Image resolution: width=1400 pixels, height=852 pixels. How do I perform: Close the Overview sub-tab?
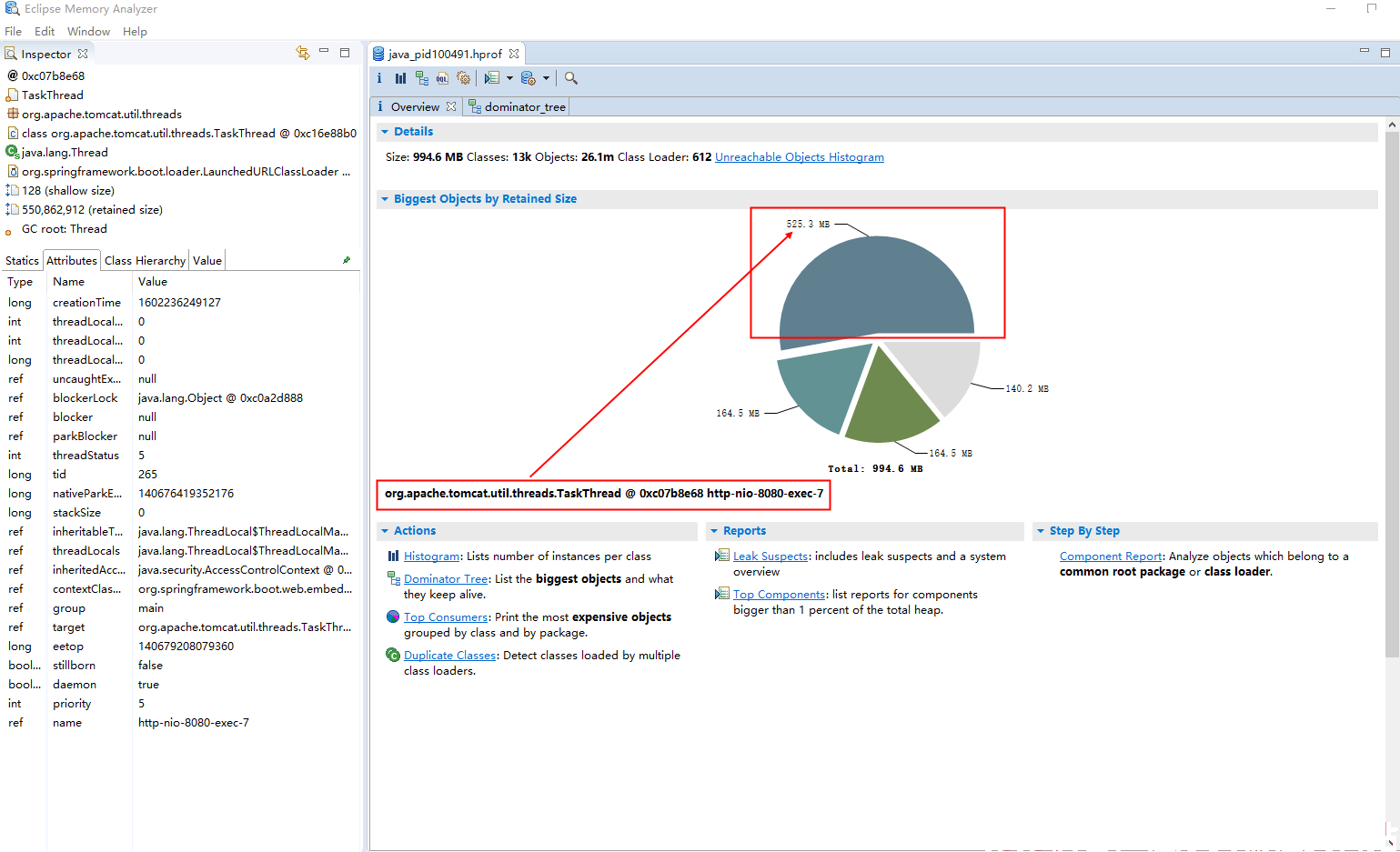pyautogui.click(x=451, y=106)
